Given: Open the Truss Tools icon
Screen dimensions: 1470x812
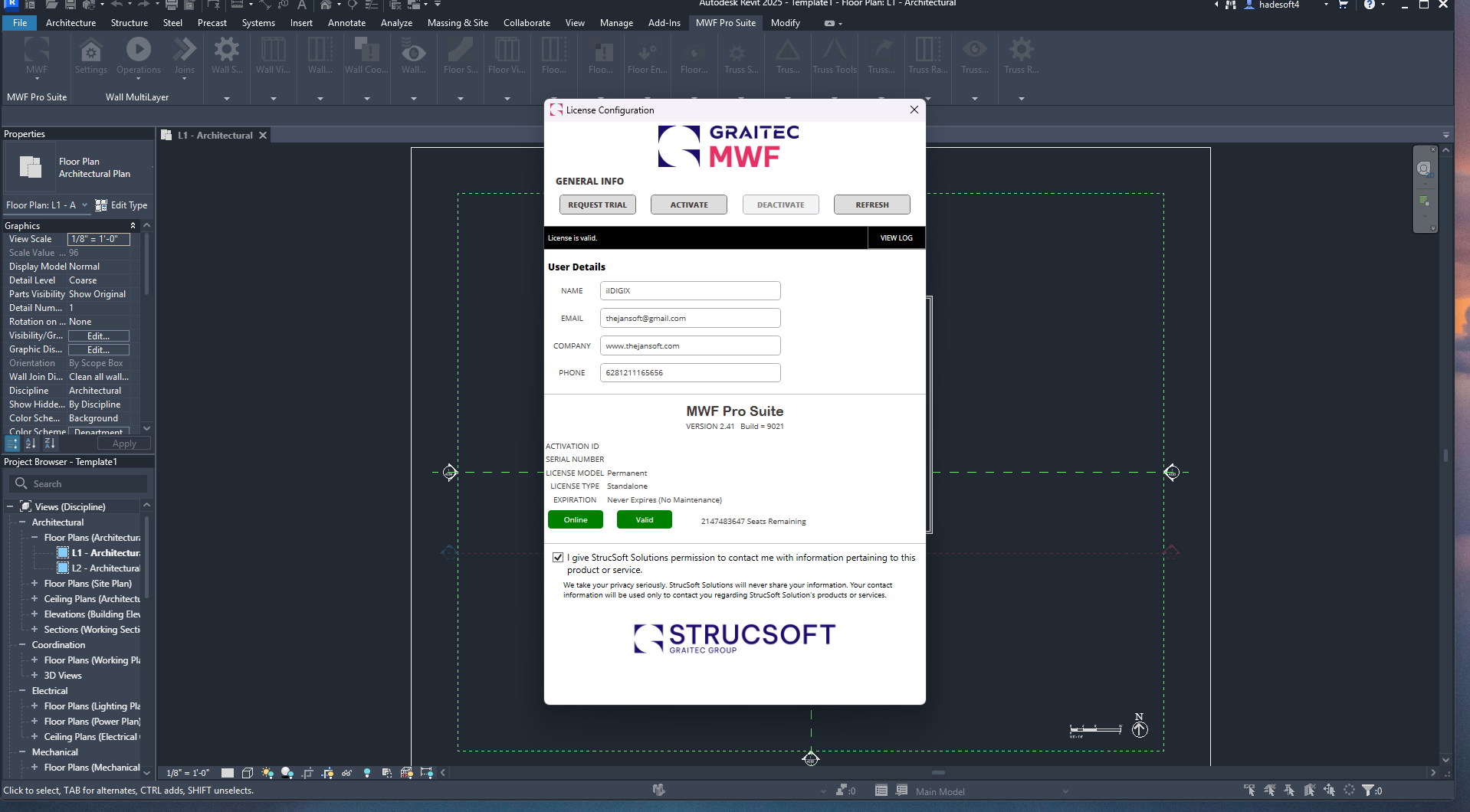Looking at the screenshot, I should click(x=835, y=50).
